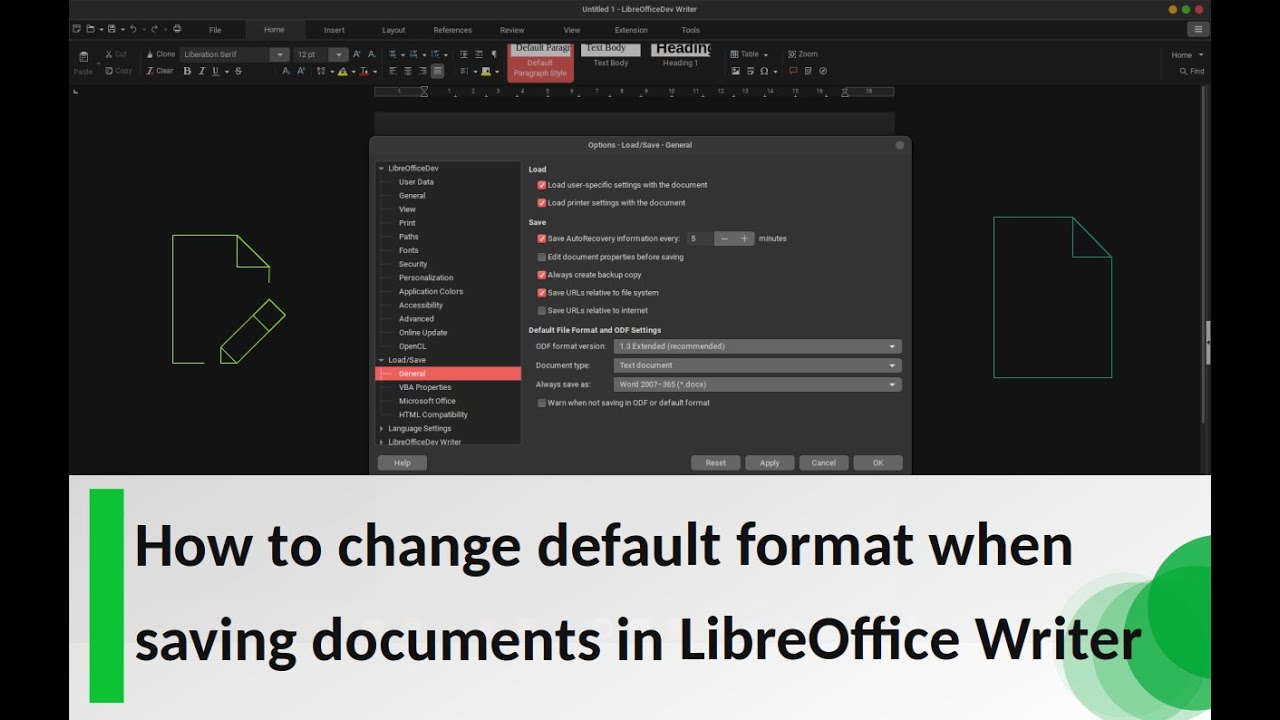The height and width of the screenshot is (720, 1280).
Task: Open the special character Omega icon
Action: click(x=764, y=71)
